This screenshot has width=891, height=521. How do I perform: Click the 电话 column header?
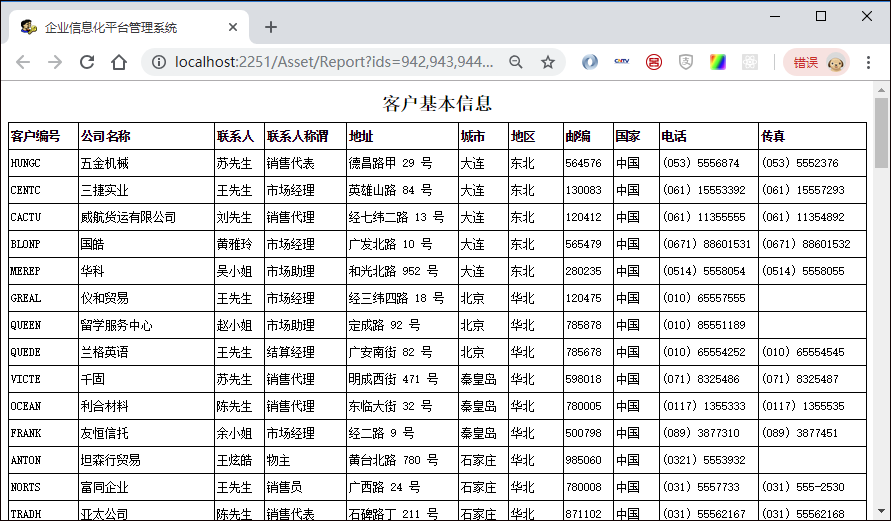[674, 136]
